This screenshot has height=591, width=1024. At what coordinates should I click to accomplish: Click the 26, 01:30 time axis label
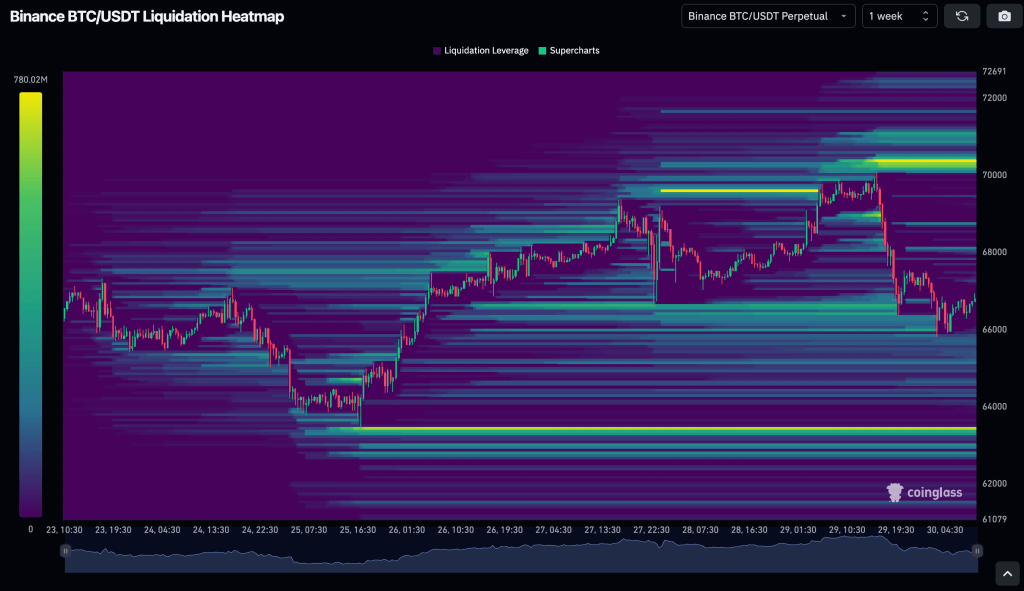click(407, 530)
